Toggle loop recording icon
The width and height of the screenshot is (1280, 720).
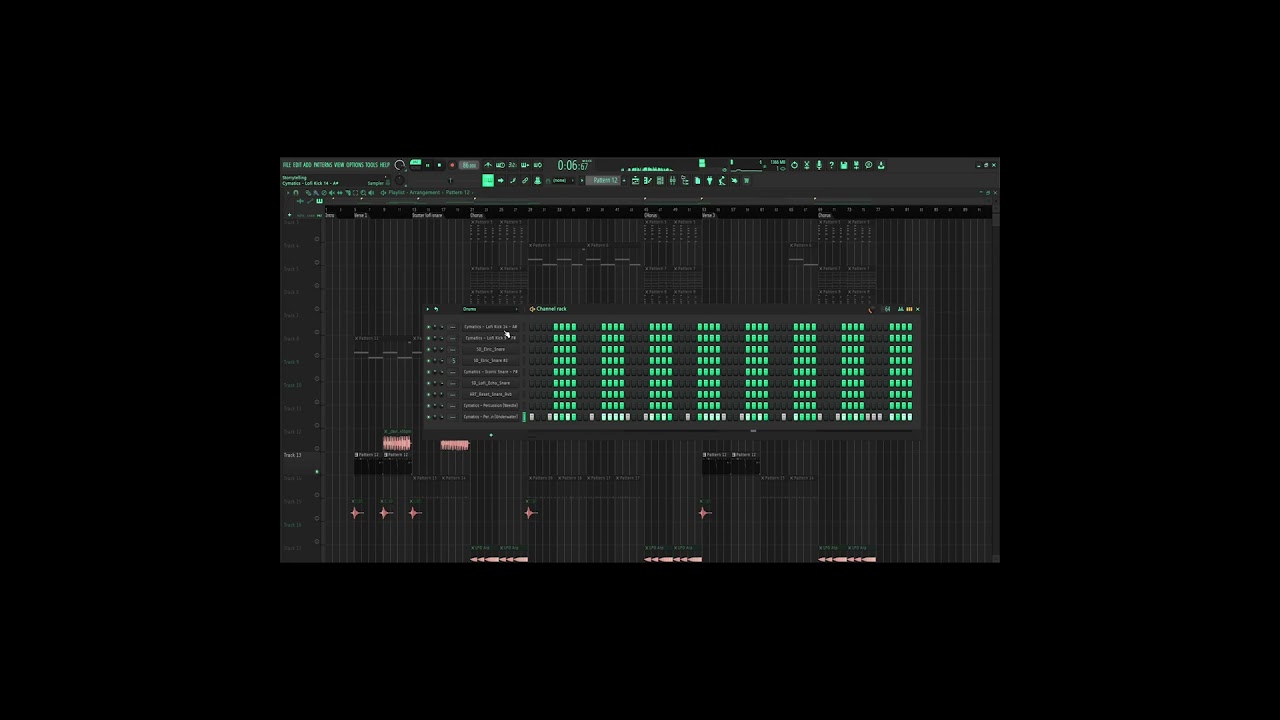click(x=537, y=165)
